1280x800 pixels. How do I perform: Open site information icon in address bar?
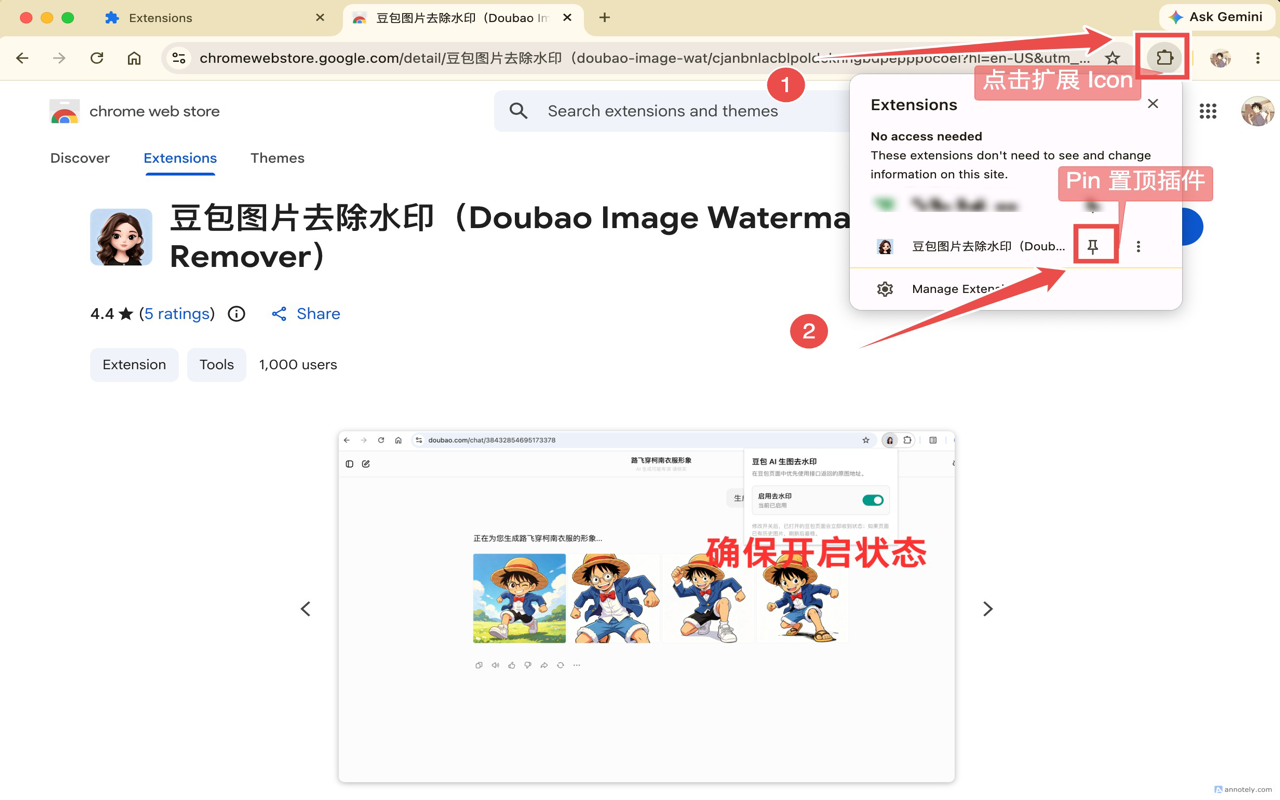(179, 58)
